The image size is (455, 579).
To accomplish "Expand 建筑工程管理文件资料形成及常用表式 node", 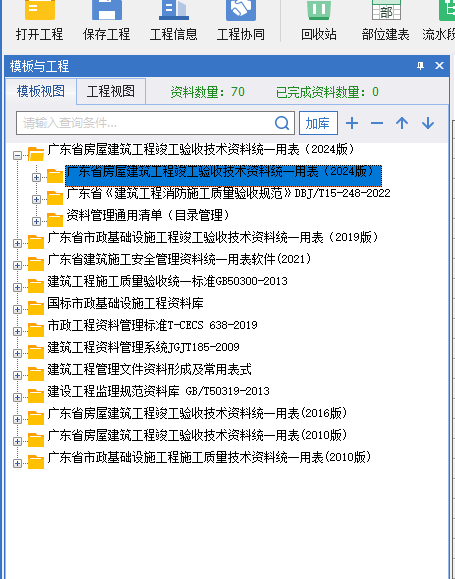I will [17, 375].
